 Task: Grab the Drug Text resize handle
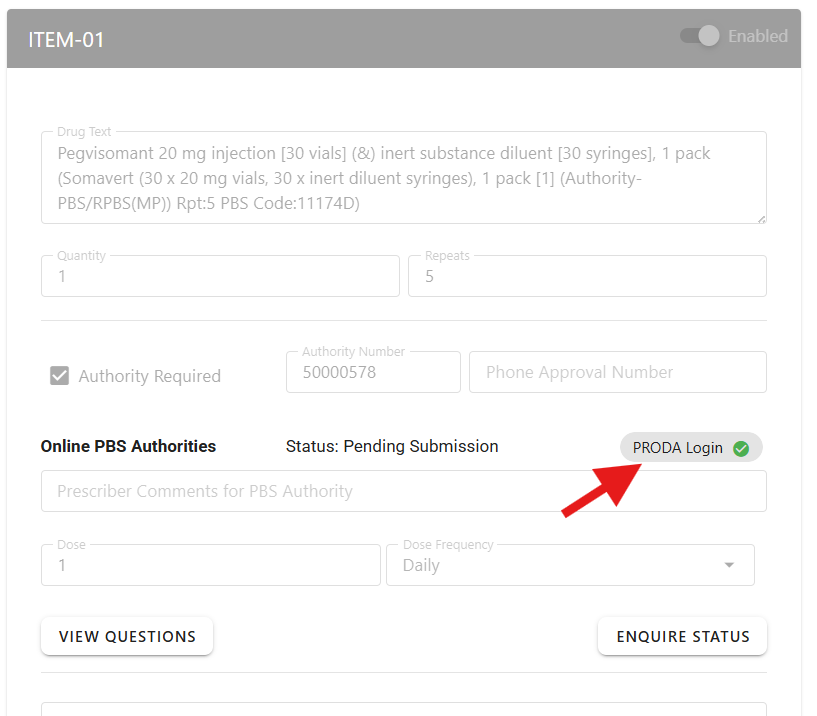click(761, 218)
